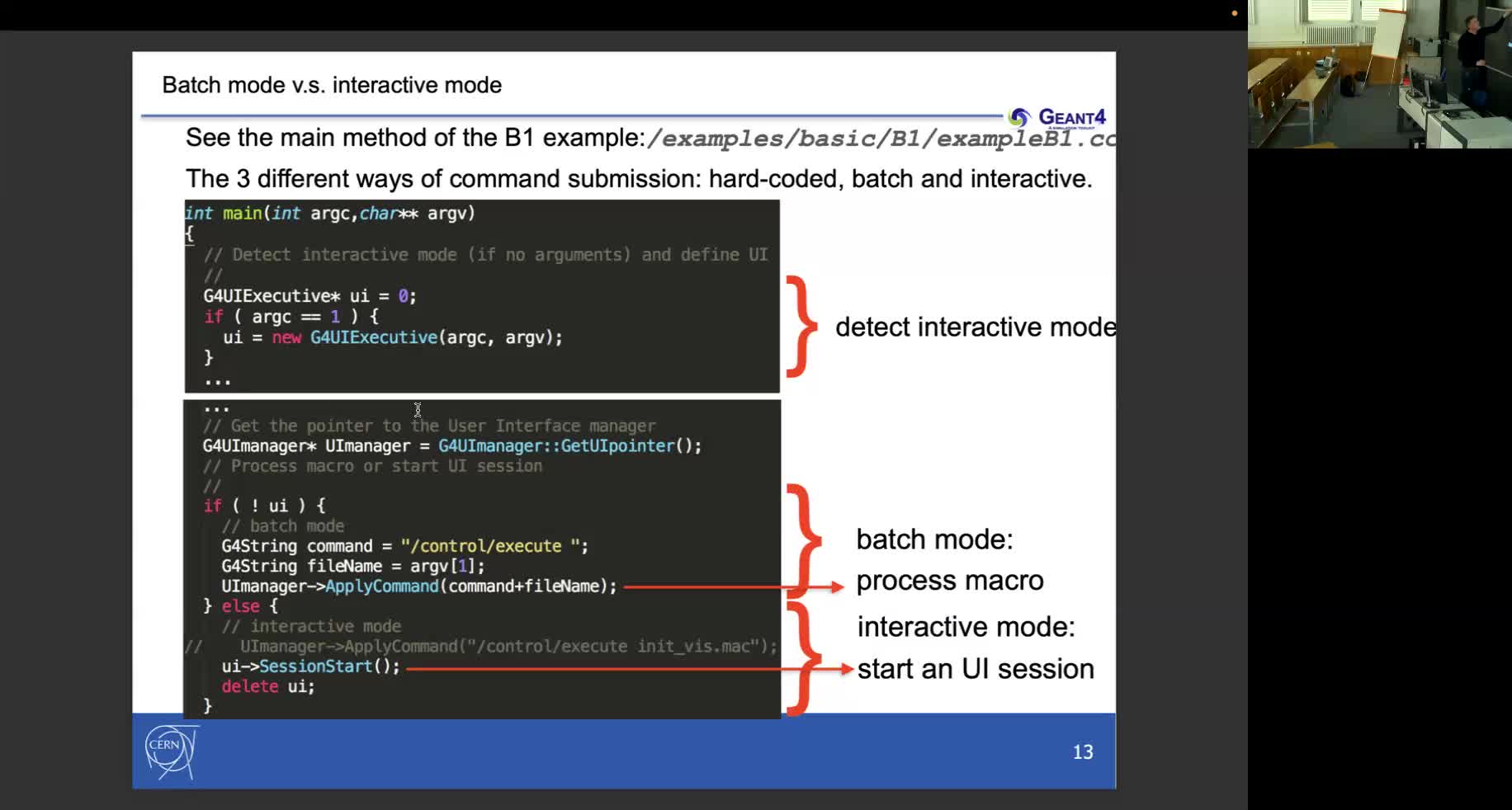Image resolution: width=1512 pixels, height=810 pixels.
Task: Click the text cursor above the second code block
Action: 418,411
